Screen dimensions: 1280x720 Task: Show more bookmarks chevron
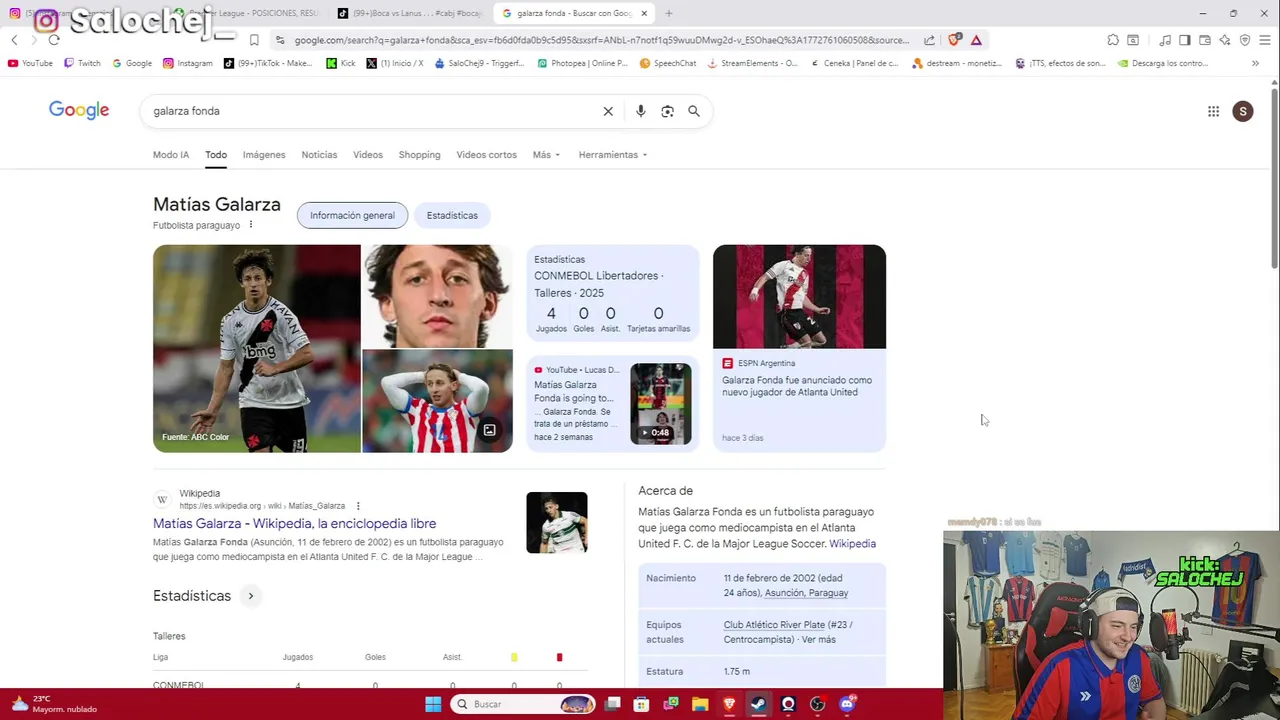point(1255,63)
